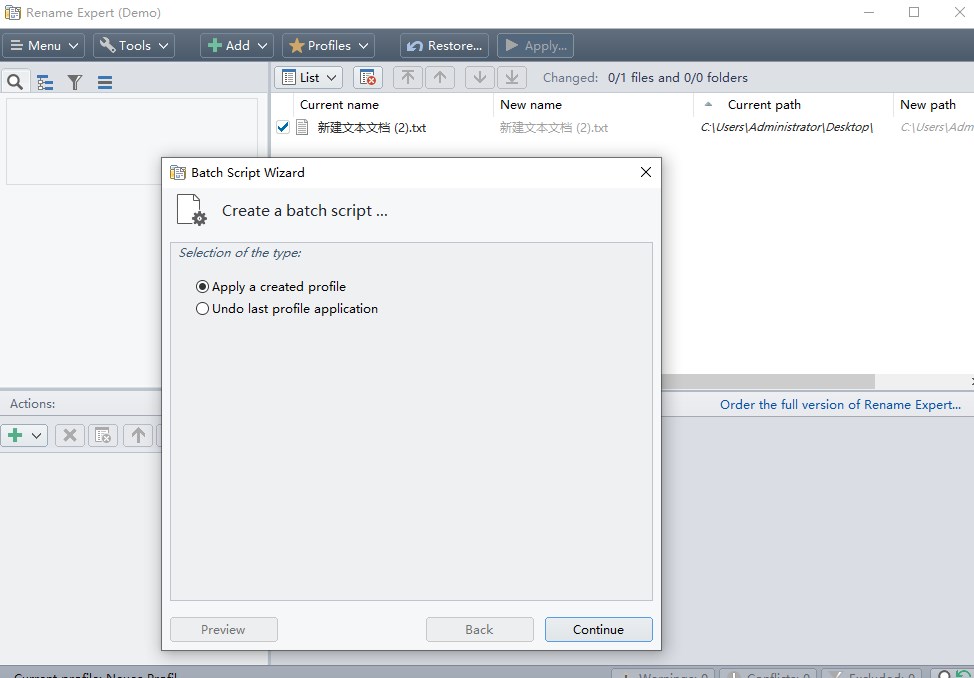Open the list lines tab in left panel
974x678 pixels.
pyautogui.click(x=105, y=82)
